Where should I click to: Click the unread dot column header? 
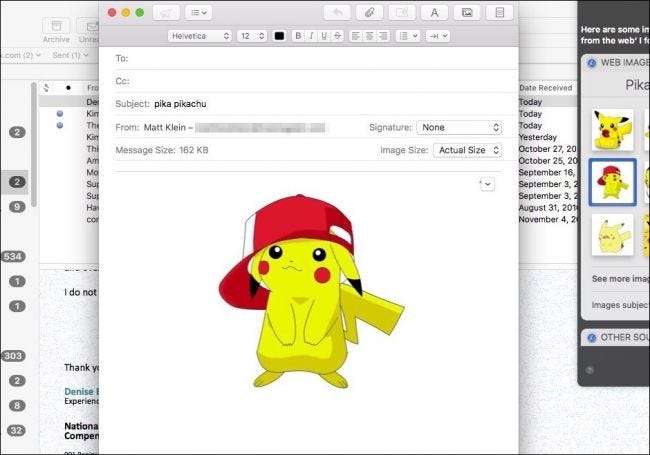(68, 88)
